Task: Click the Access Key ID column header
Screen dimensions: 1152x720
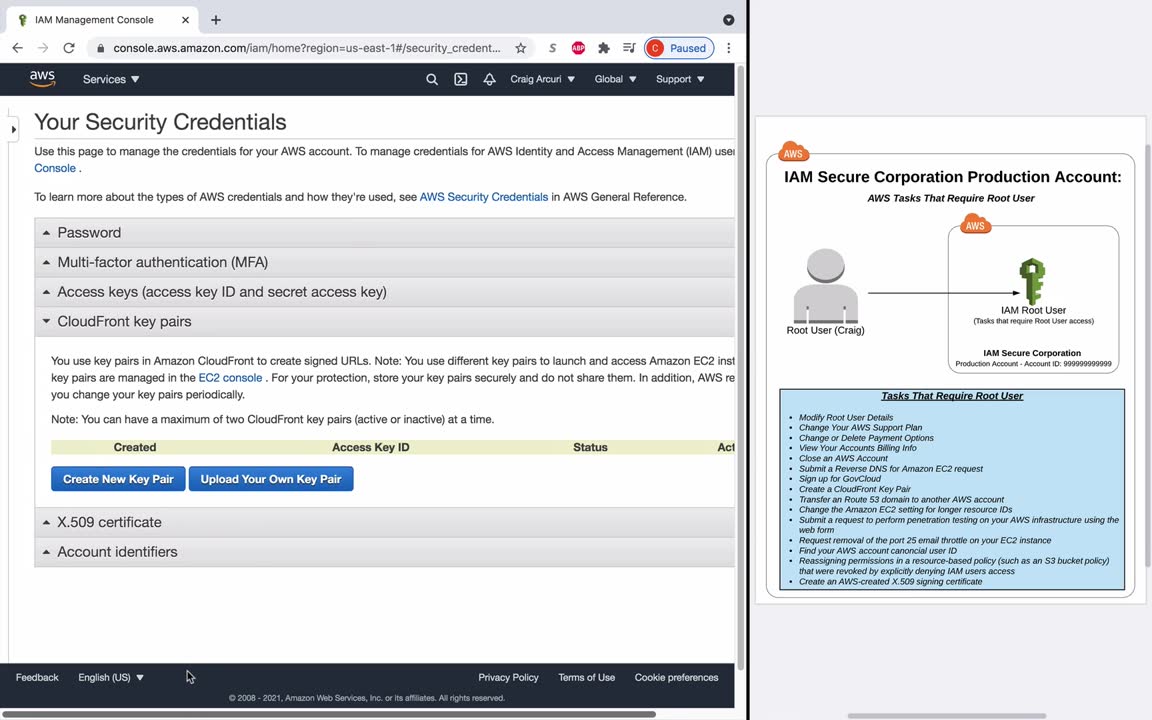Action: pos(370,447)
